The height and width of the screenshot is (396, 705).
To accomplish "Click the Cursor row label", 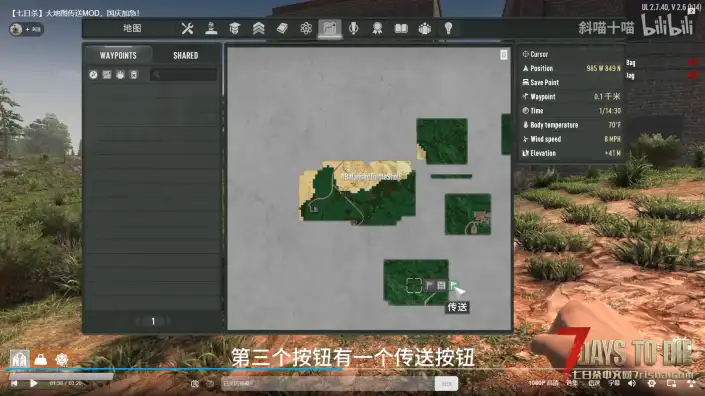I will coord(539,54).
